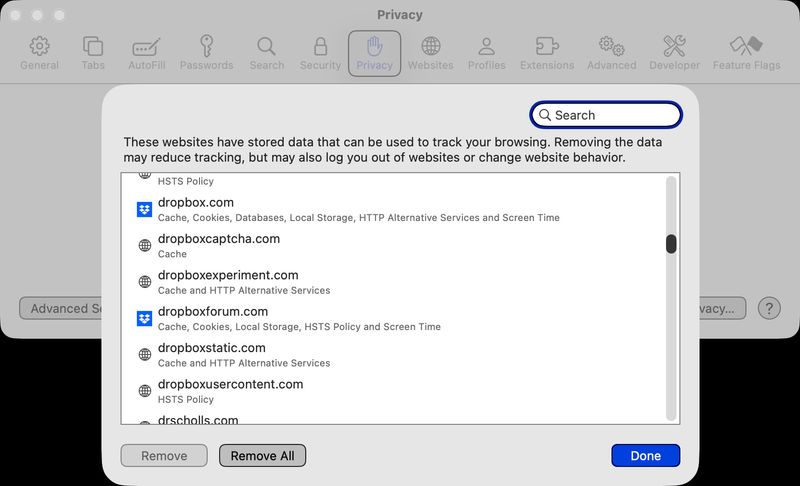The height and width of the screenshot is (486, 800).
Task: Select the Privacy hand icon tab
Action: (x=374, y=53)
